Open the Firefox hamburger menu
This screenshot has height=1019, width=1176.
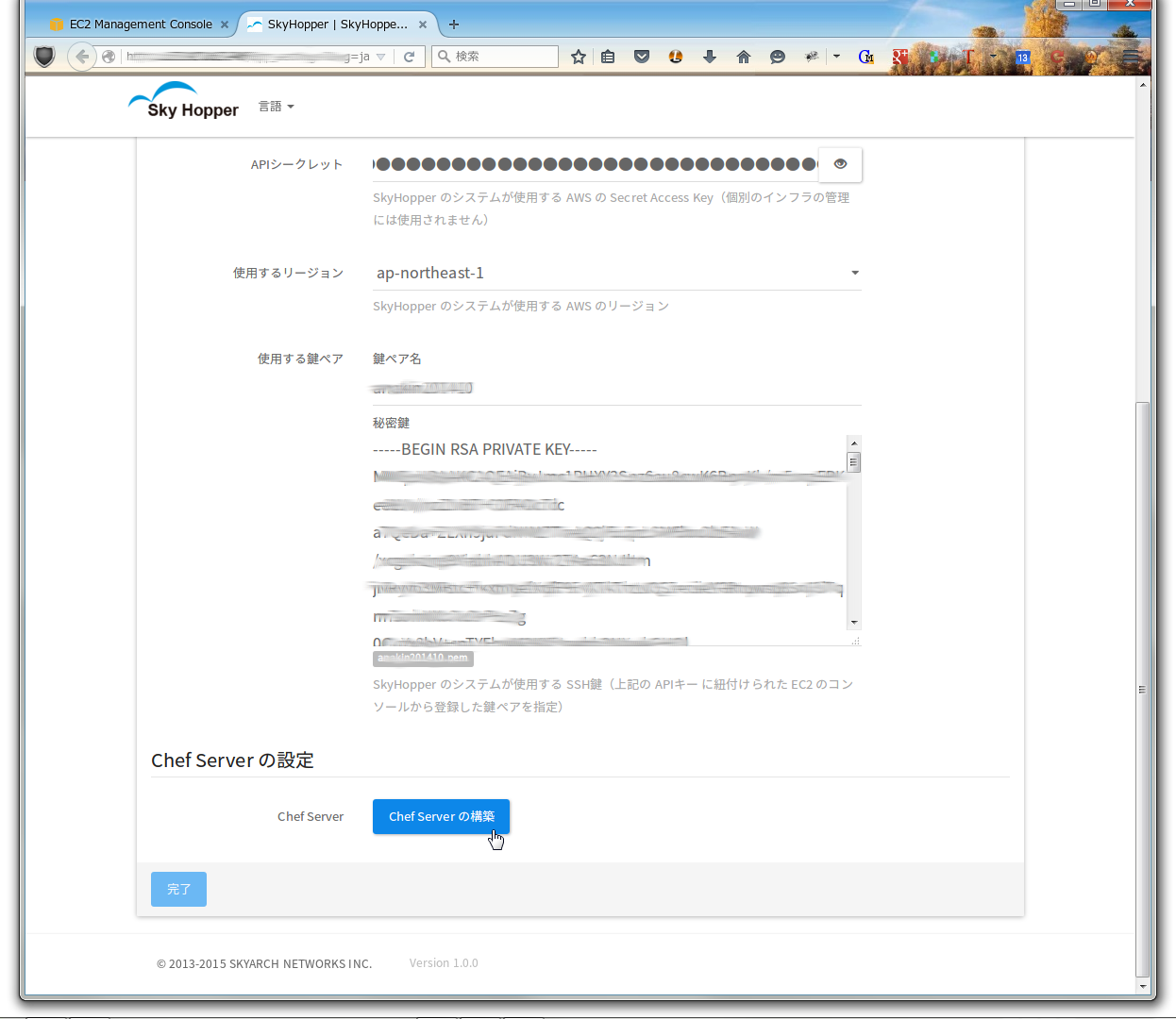tap(1131, 57)
